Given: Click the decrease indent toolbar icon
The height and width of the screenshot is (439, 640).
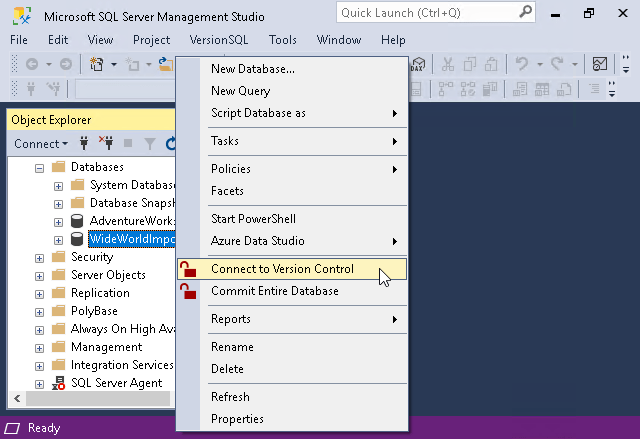Looking at the screenshot, I should 594,89.
